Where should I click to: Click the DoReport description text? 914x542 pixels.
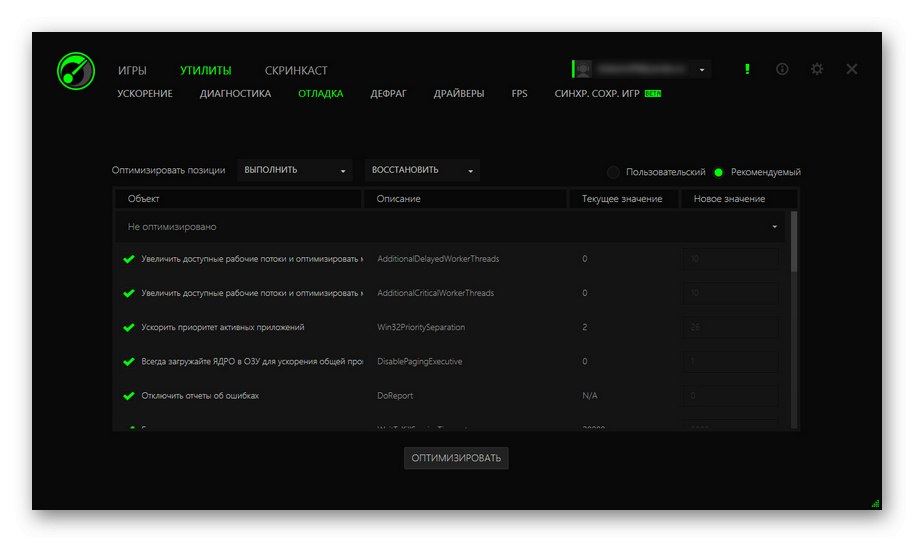point(395,396)
